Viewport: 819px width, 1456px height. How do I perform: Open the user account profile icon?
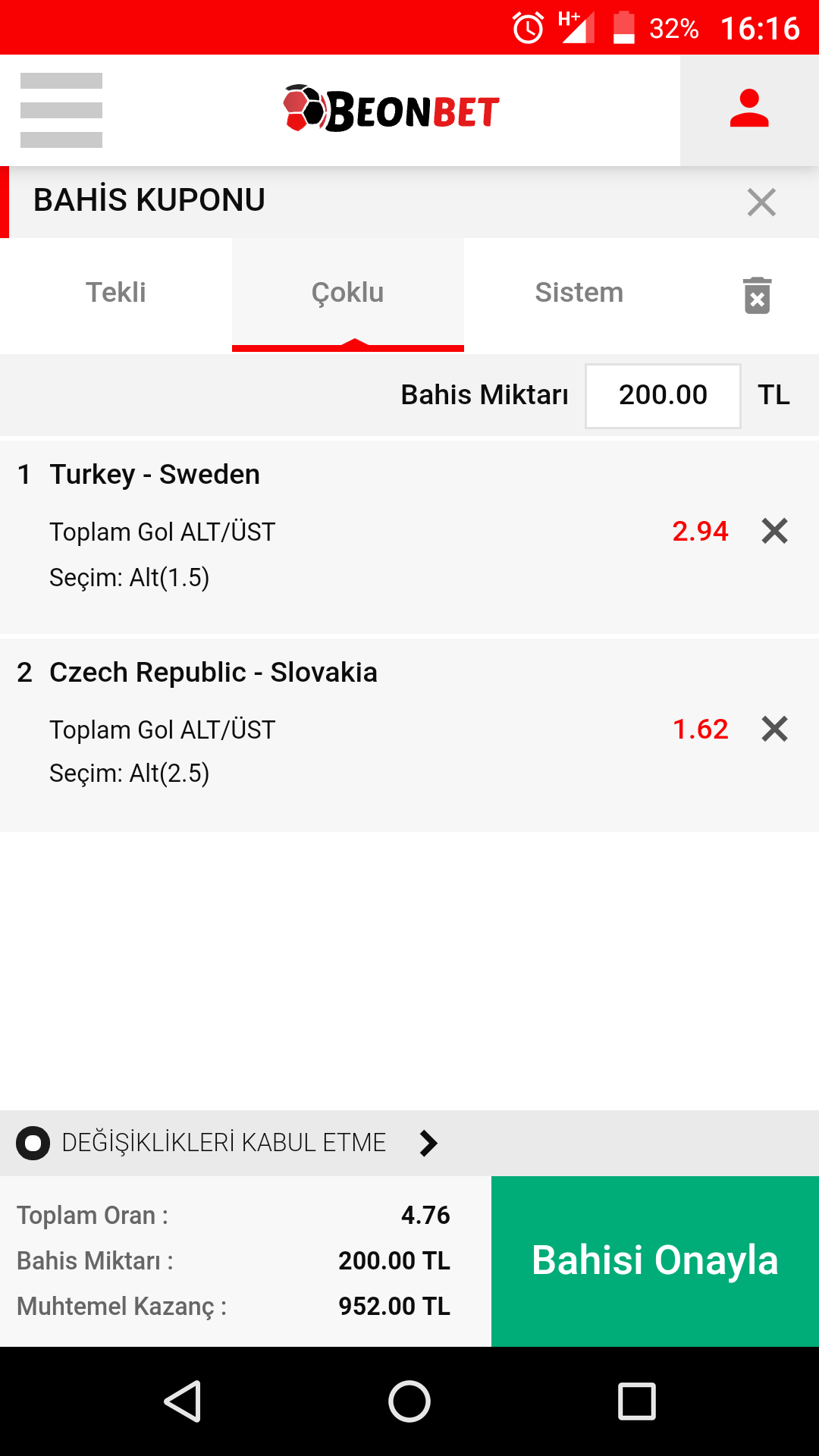tap(749, 110)
